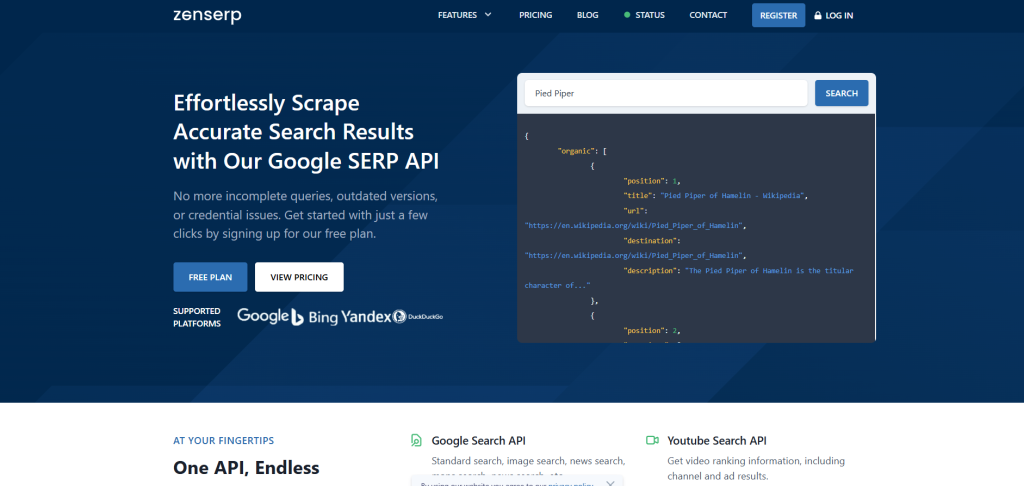Click the Bing platform logo

click(315, 317)
